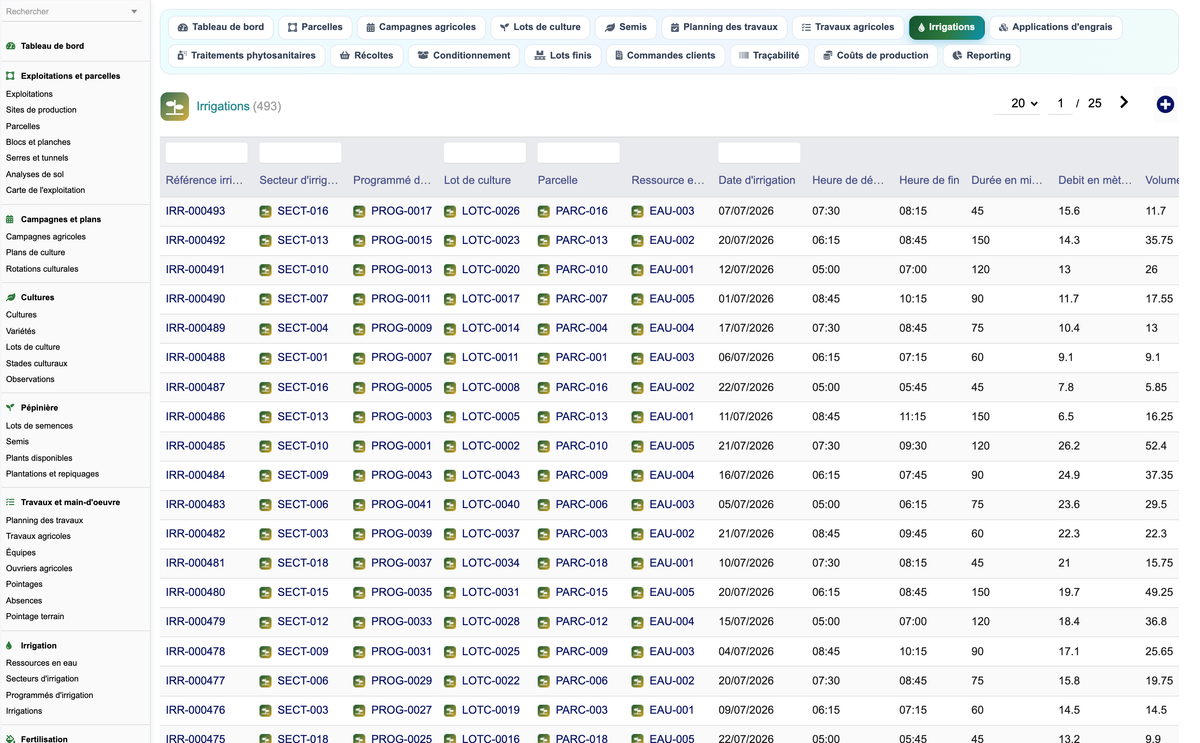This screenshot has width=1200, height=743.
Task: Open PARC-004 in IRR-000489 row
Action: (581, 328)
